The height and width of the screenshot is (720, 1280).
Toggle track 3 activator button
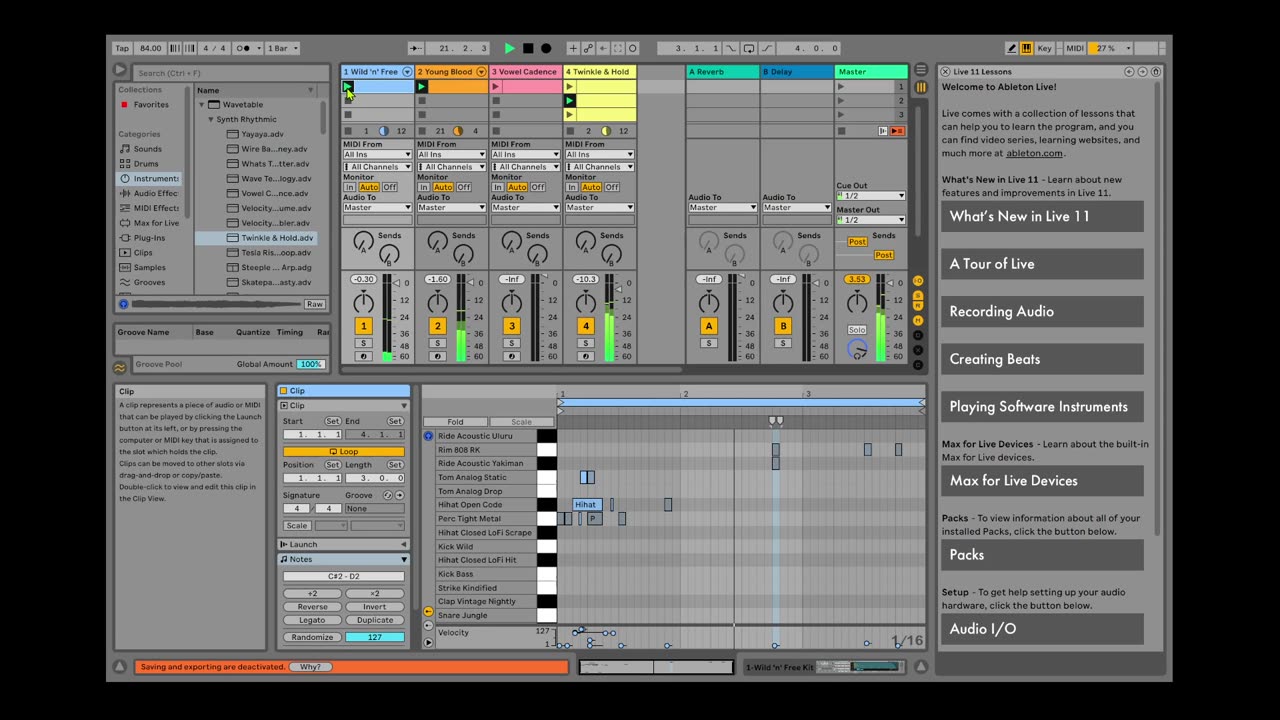[512, 326]
